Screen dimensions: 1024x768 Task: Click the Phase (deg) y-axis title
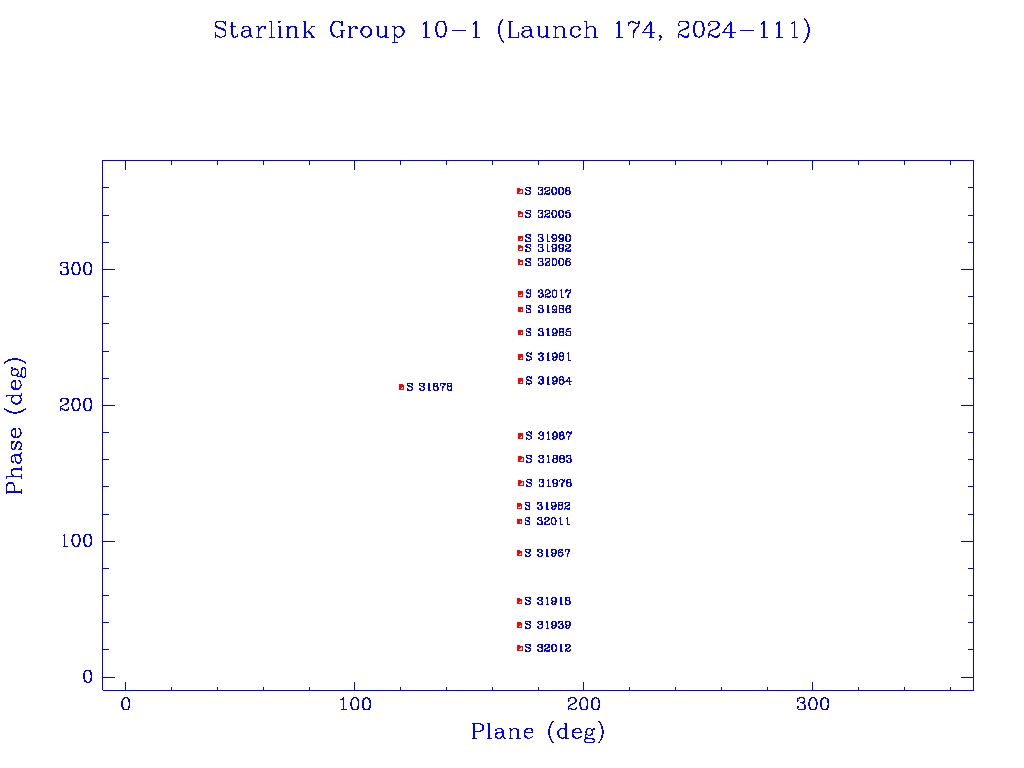(15, 424)
